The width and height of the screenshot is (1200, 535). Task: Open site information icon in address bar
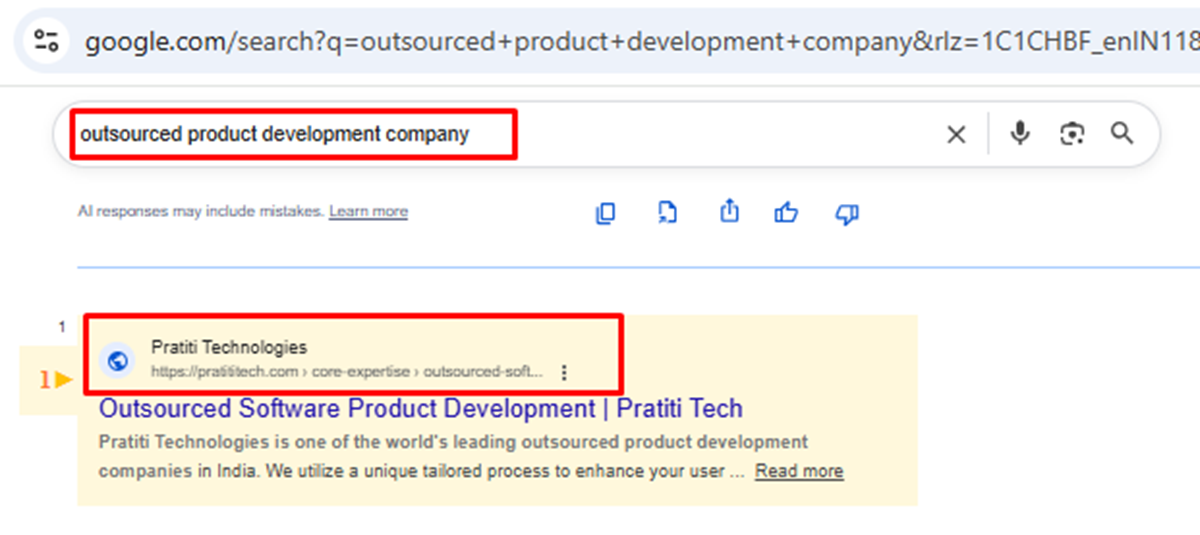[46, 41]
